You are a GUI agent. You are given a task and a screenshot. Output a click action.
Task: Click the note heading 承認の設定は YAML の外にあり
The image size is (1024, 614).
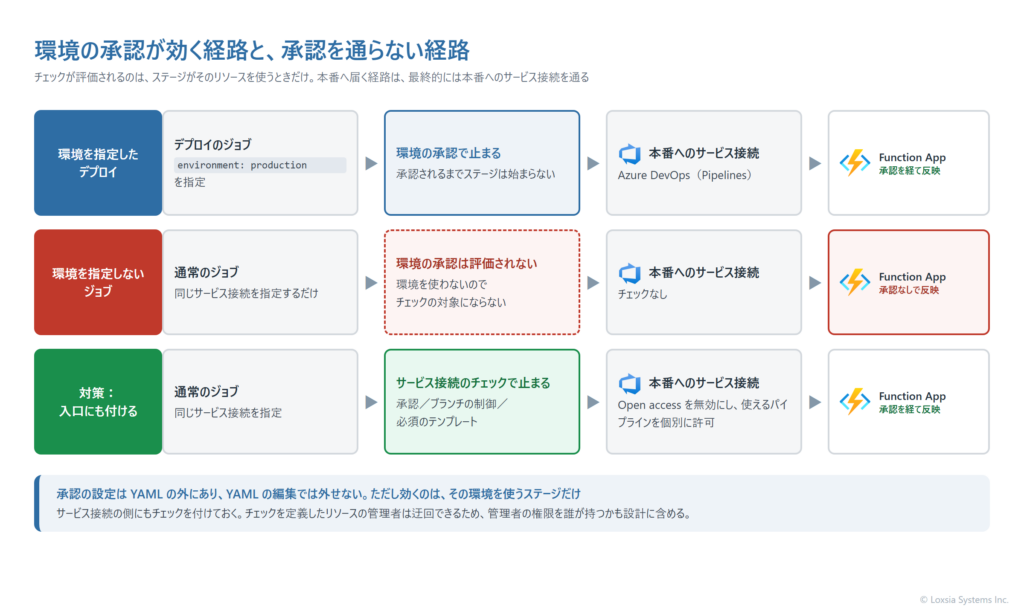point(318,494)
